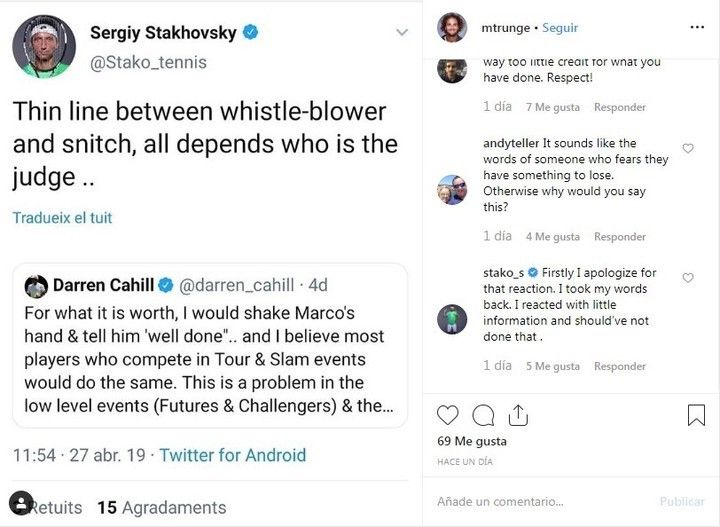Open the stako_s commenter avatar
Screen dimensions: 720x527
click(x=452, y=319)
